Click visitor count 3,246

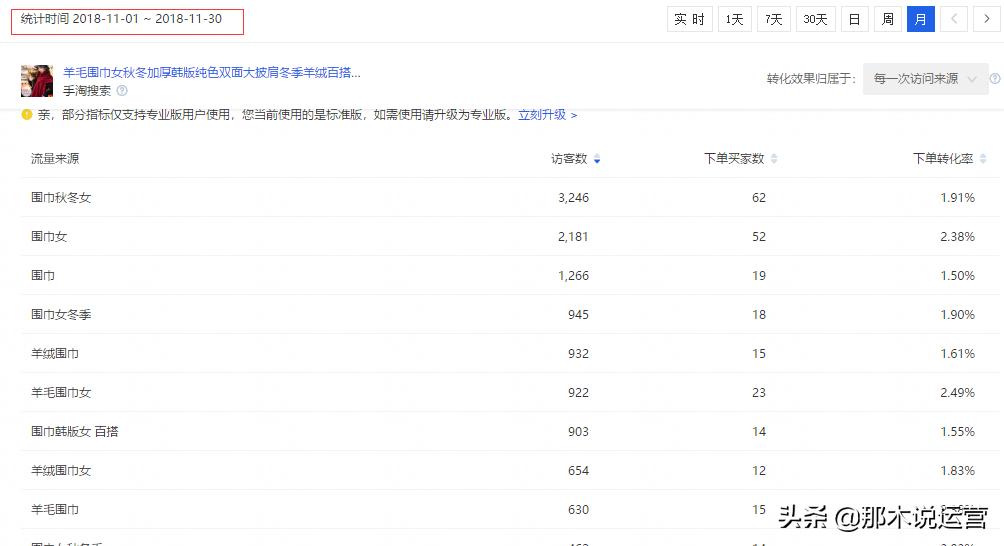point(573,198)
